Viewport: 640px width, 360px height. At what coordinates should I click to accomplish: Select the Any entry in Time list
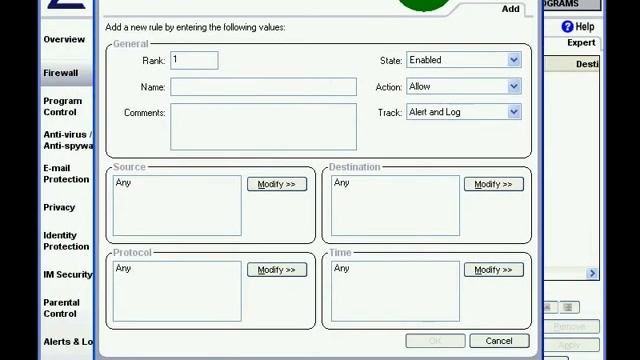coord(341,268)
